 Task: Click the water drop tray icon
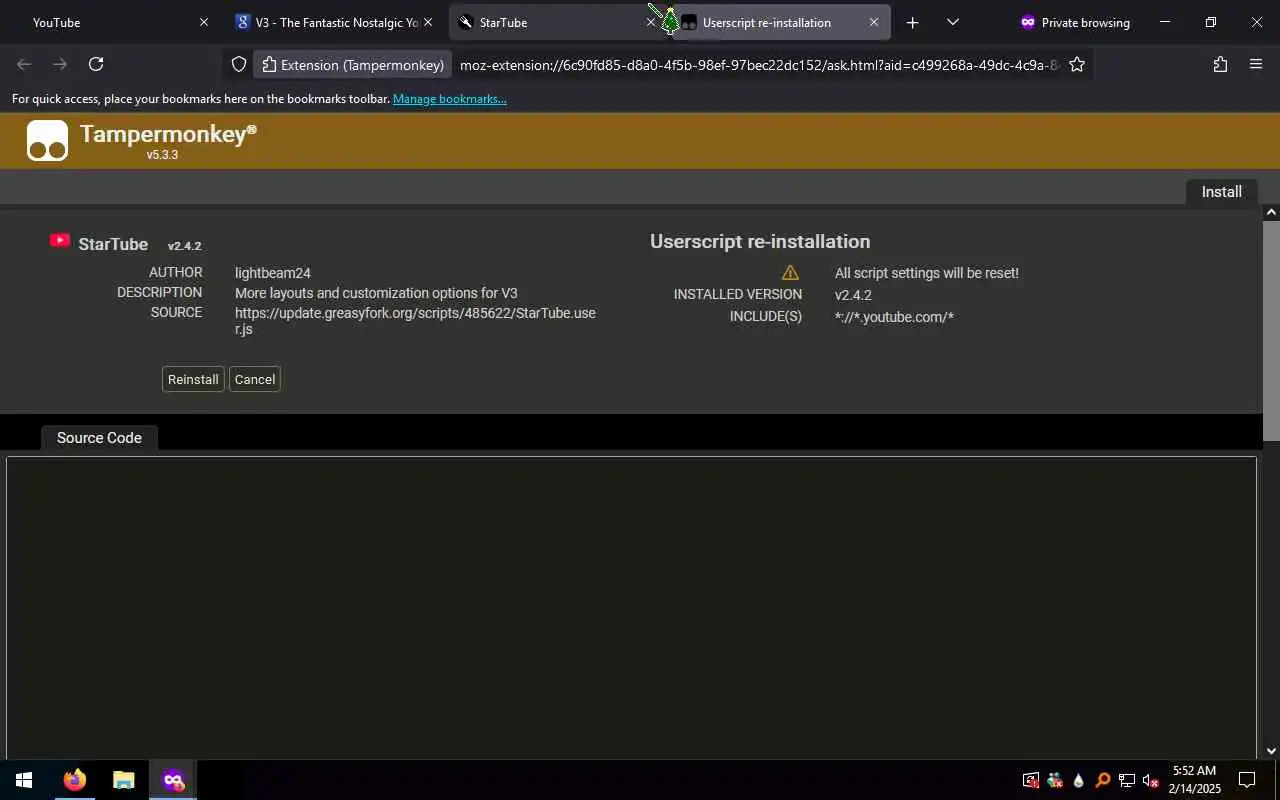point(1078,780)
